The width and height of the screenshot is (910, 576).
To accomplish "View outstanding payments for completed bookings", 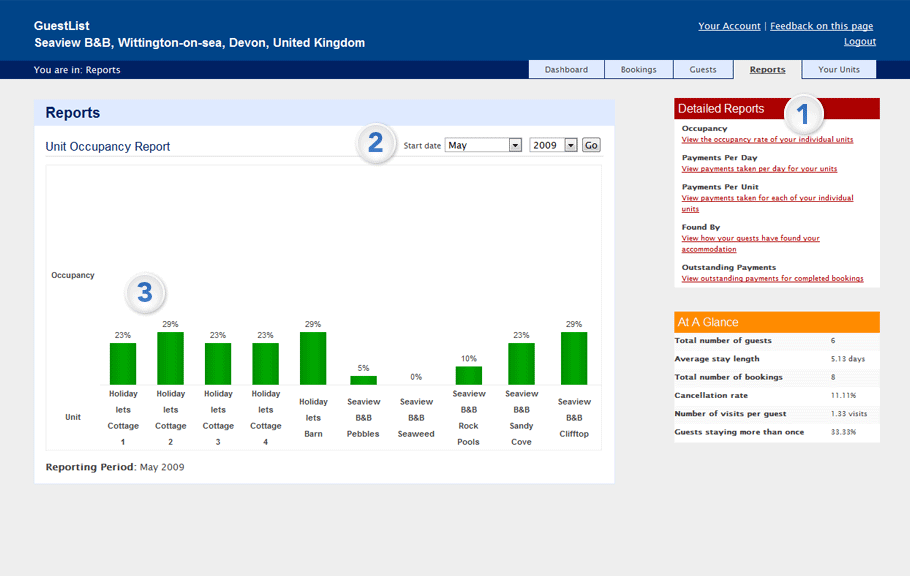I will click(x=772, y=279).
